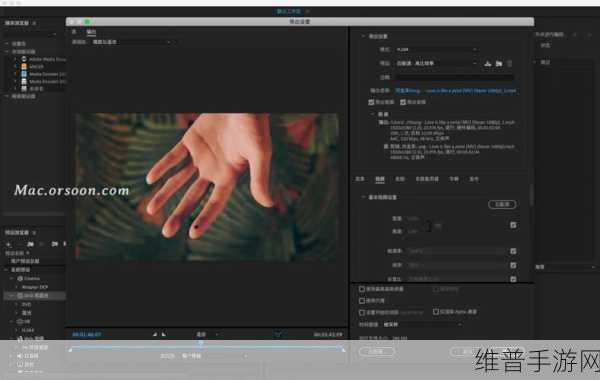Open the 字幕 tab

click(454, 179)
